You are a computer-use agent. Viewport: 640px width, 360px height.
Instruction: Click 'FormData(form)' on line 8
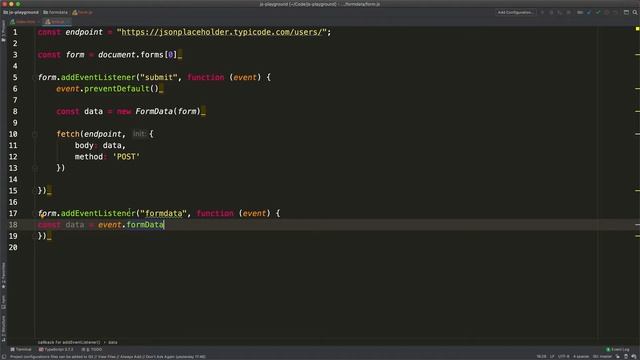pos(168,111)
